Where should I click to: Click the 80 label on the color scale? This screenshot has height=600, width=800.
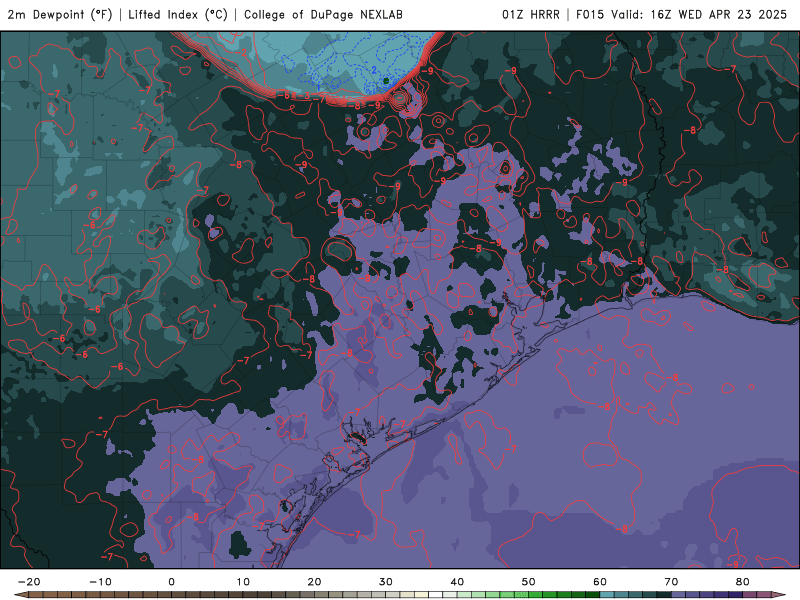point(743,582)
